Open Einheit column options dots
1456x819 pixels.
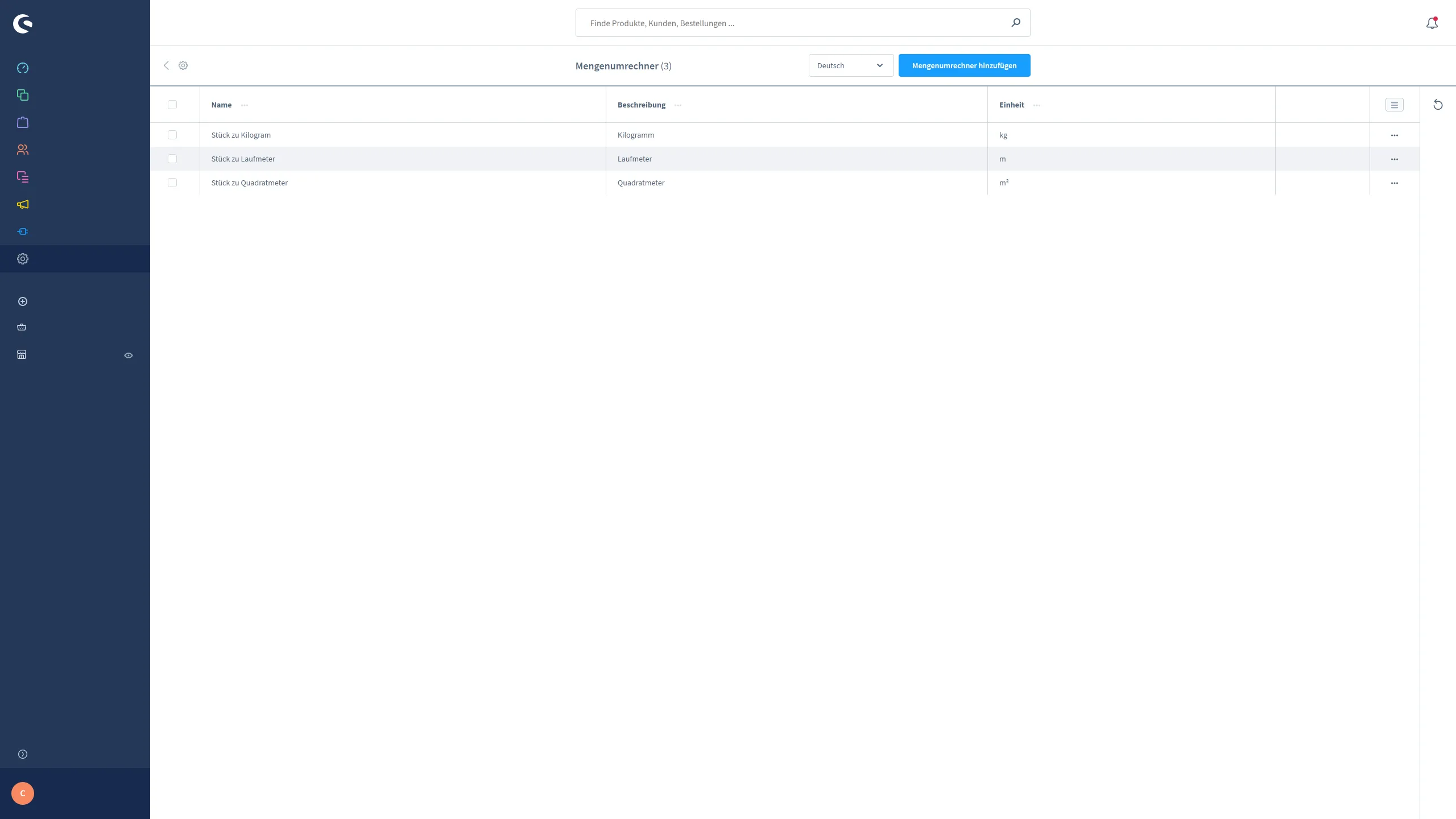1037,105
